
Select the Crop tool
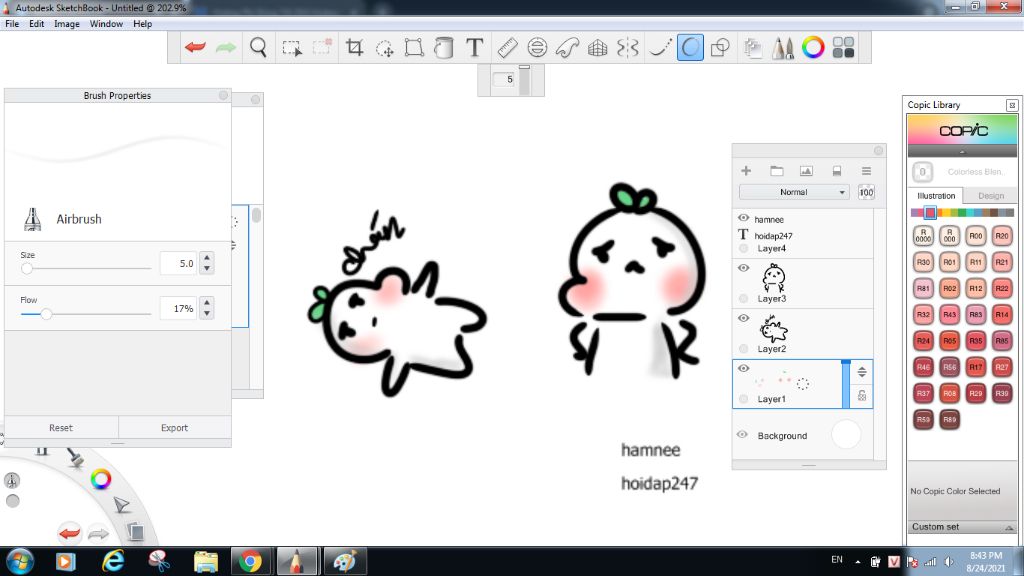pos(355,48)
